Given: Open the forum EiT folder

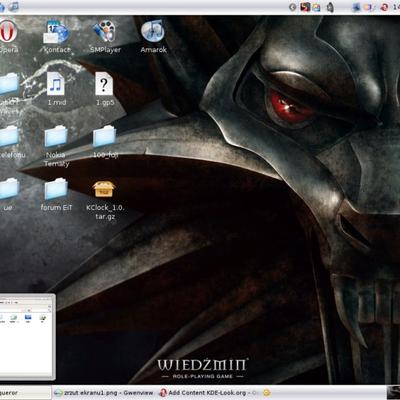Looking at the screenshot, I should click(56, 189).
